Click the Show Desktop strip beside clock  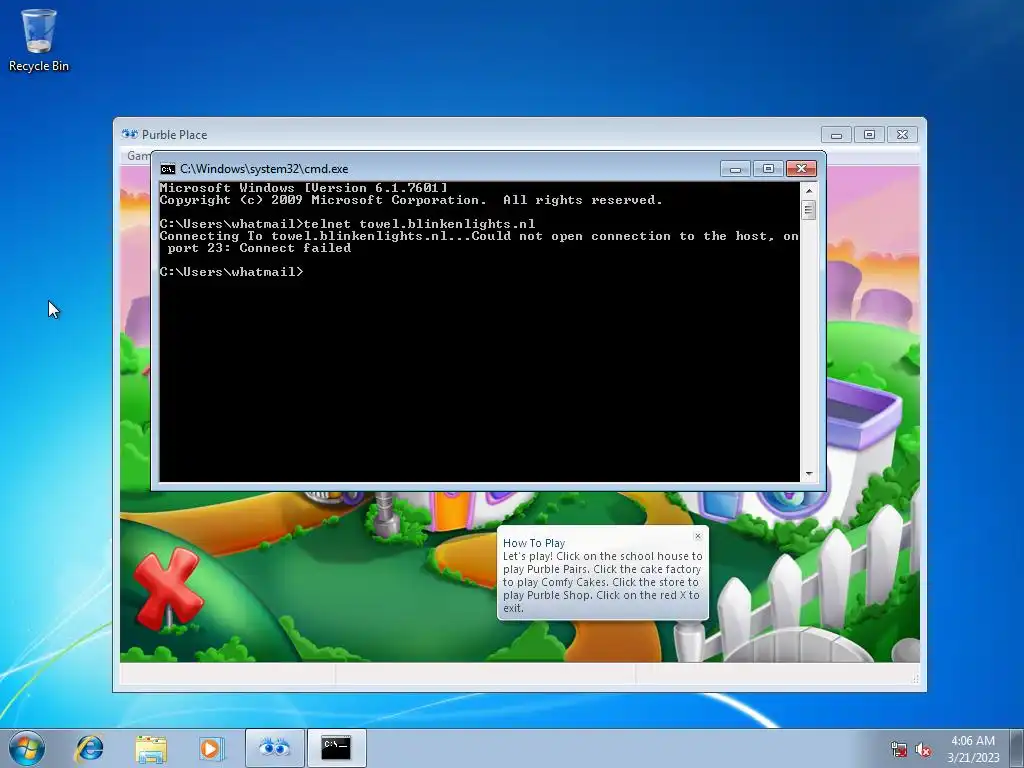(1017, 748)
